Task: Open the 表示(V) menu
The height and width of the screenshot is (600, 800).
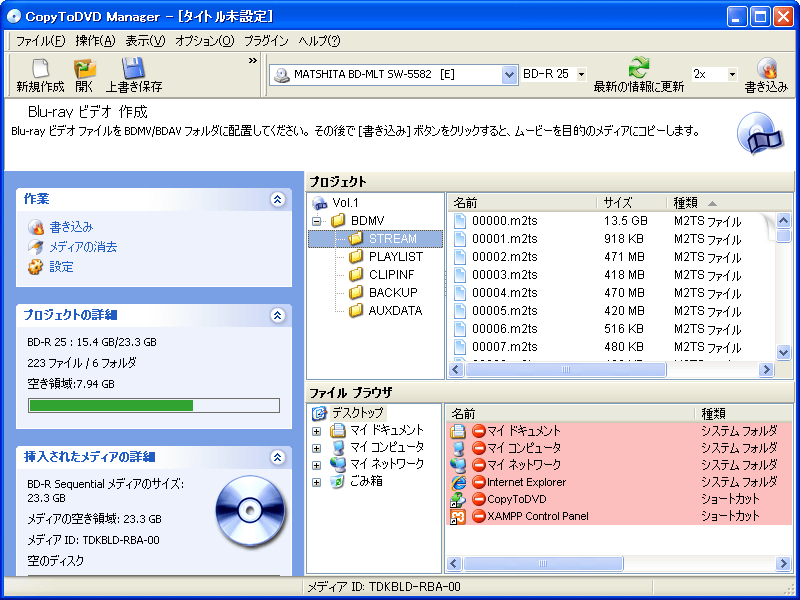Action: point(145,41)
